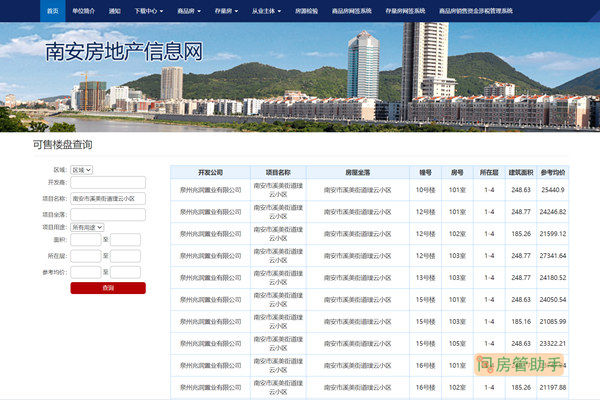Select the price cell 24180.52

[x=553, y=278]
